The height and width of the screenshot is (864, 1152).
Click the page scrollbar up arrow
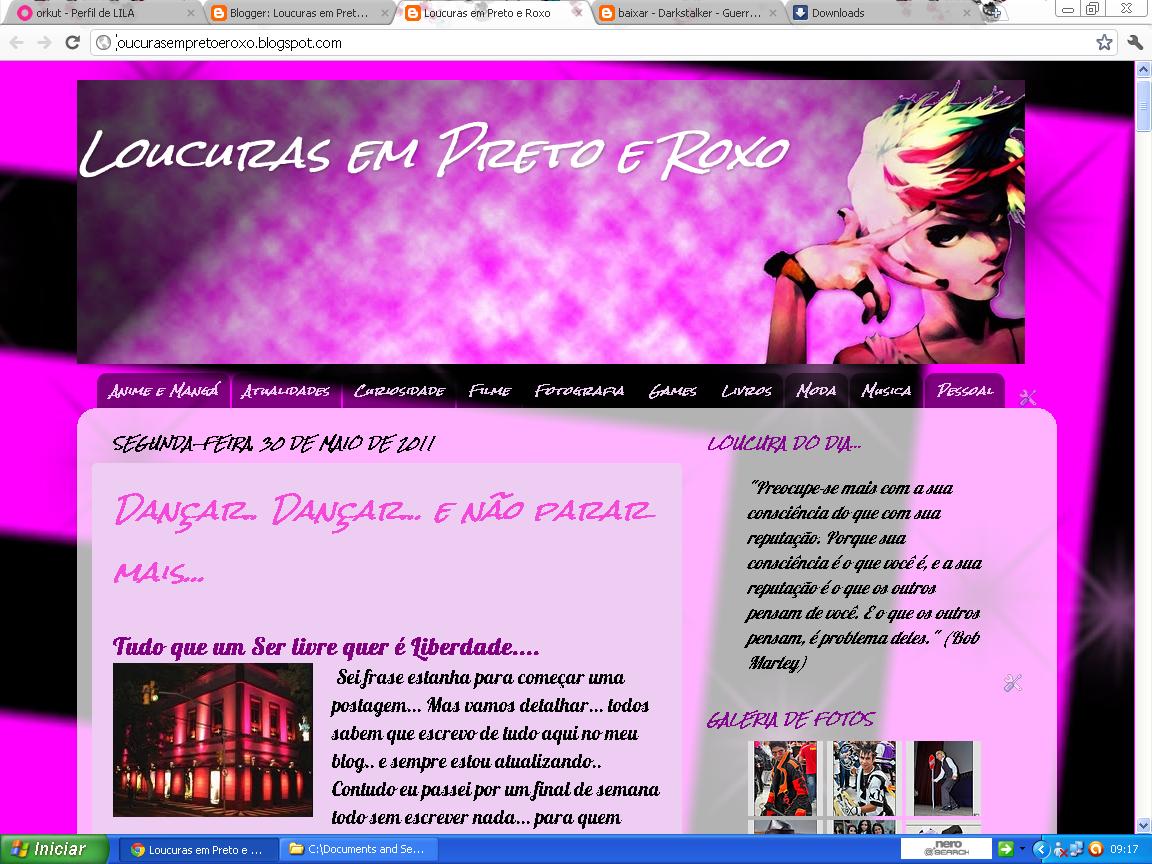click(x=1143, y=70)
